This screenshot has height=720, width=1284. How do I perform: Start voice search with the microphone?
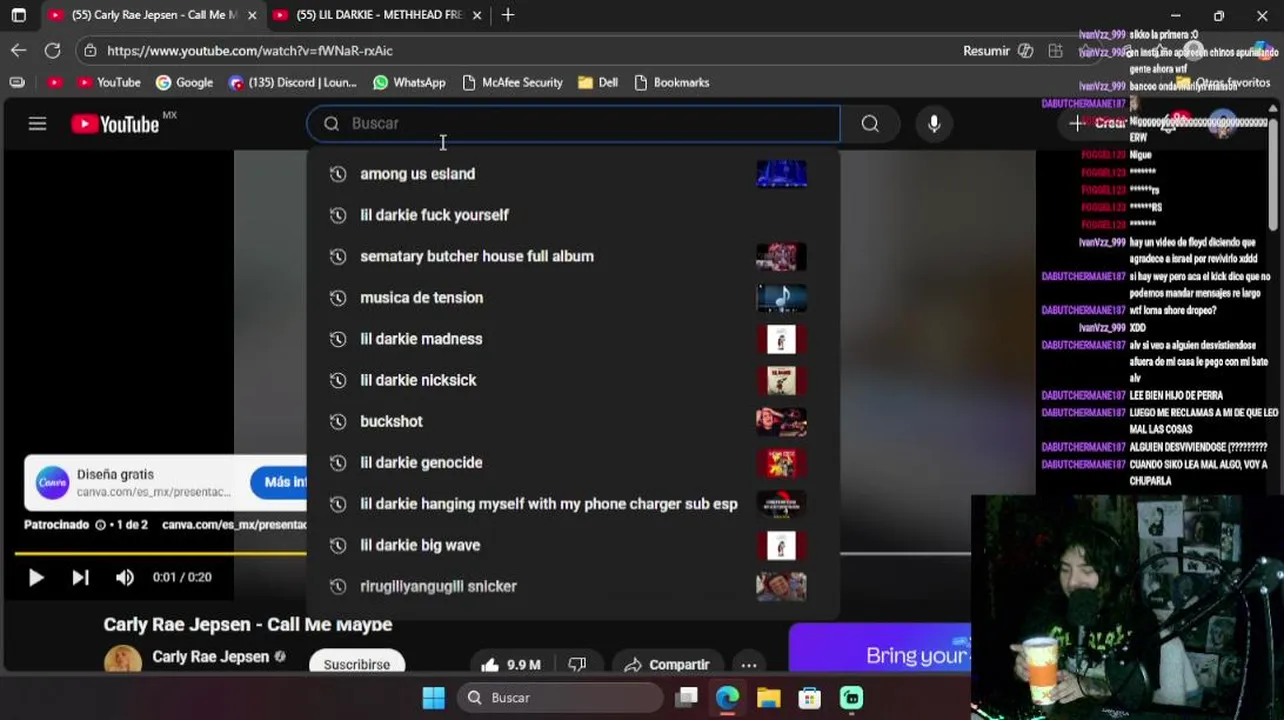934,124
